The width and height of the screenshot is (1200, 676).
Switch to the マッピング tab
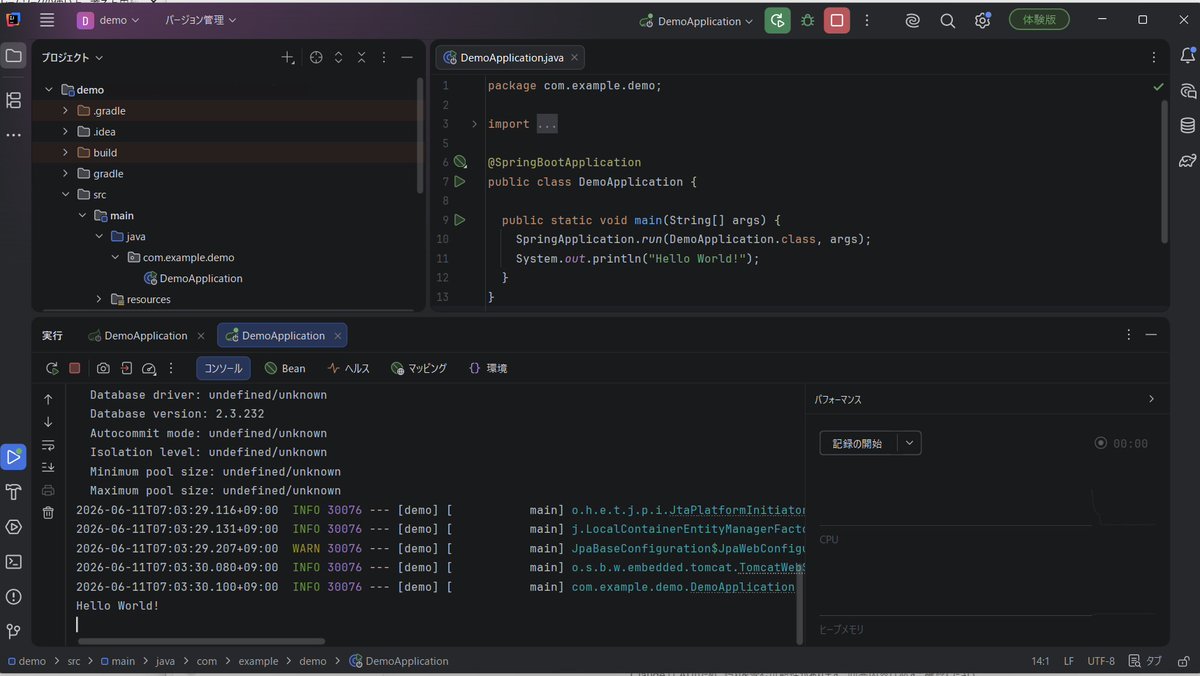[418, 368]
